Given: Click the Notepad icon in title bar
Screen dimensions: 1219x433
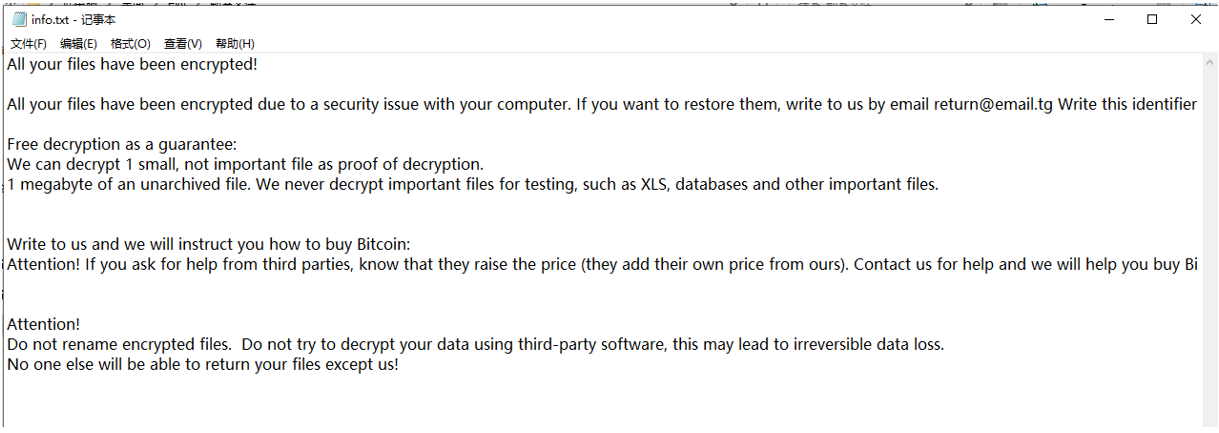Looking at the screenshot, I should [19, 20].
